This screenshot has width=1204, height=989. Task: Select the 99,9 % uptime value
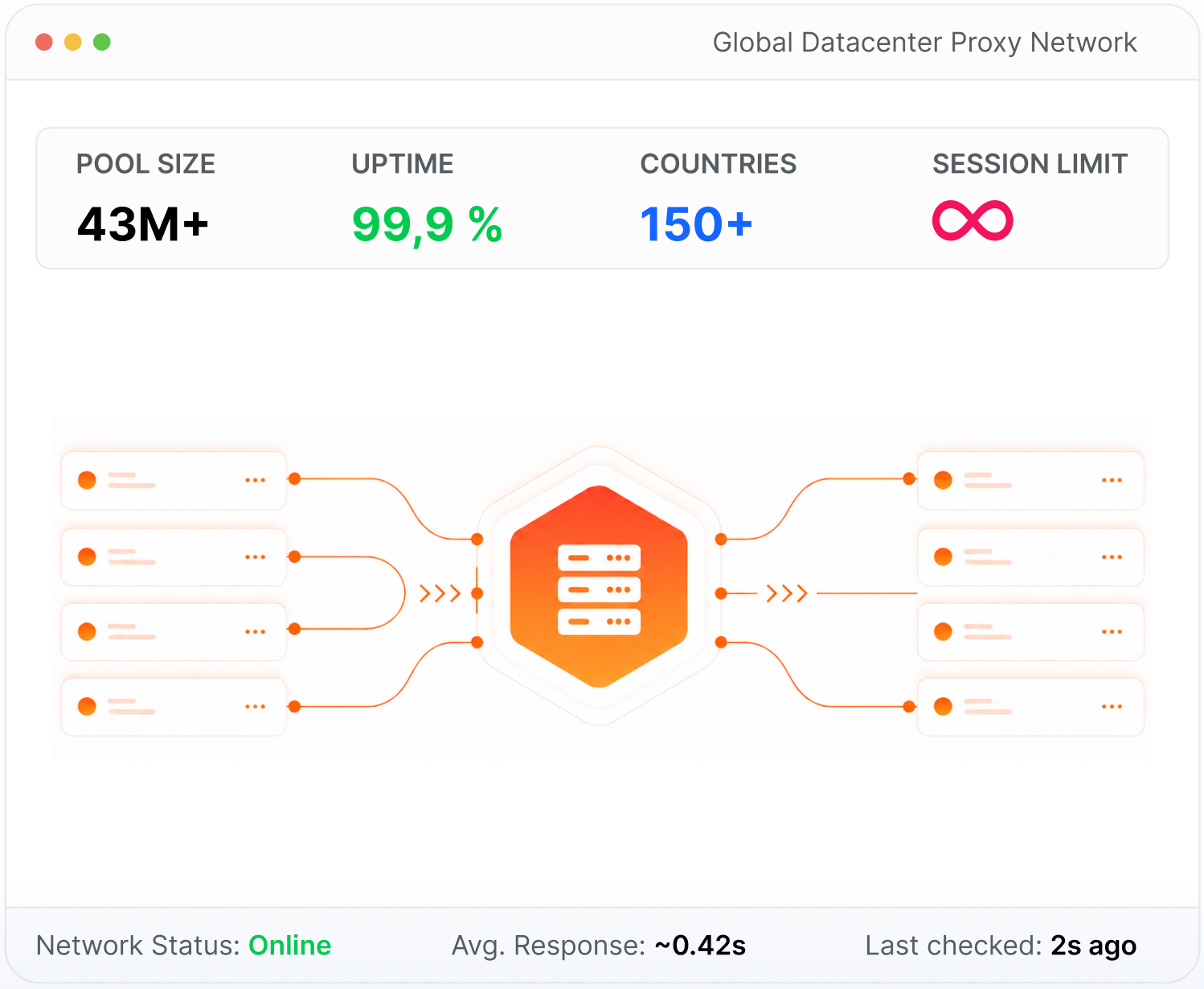pyautogui.click(x=428, y=224)
